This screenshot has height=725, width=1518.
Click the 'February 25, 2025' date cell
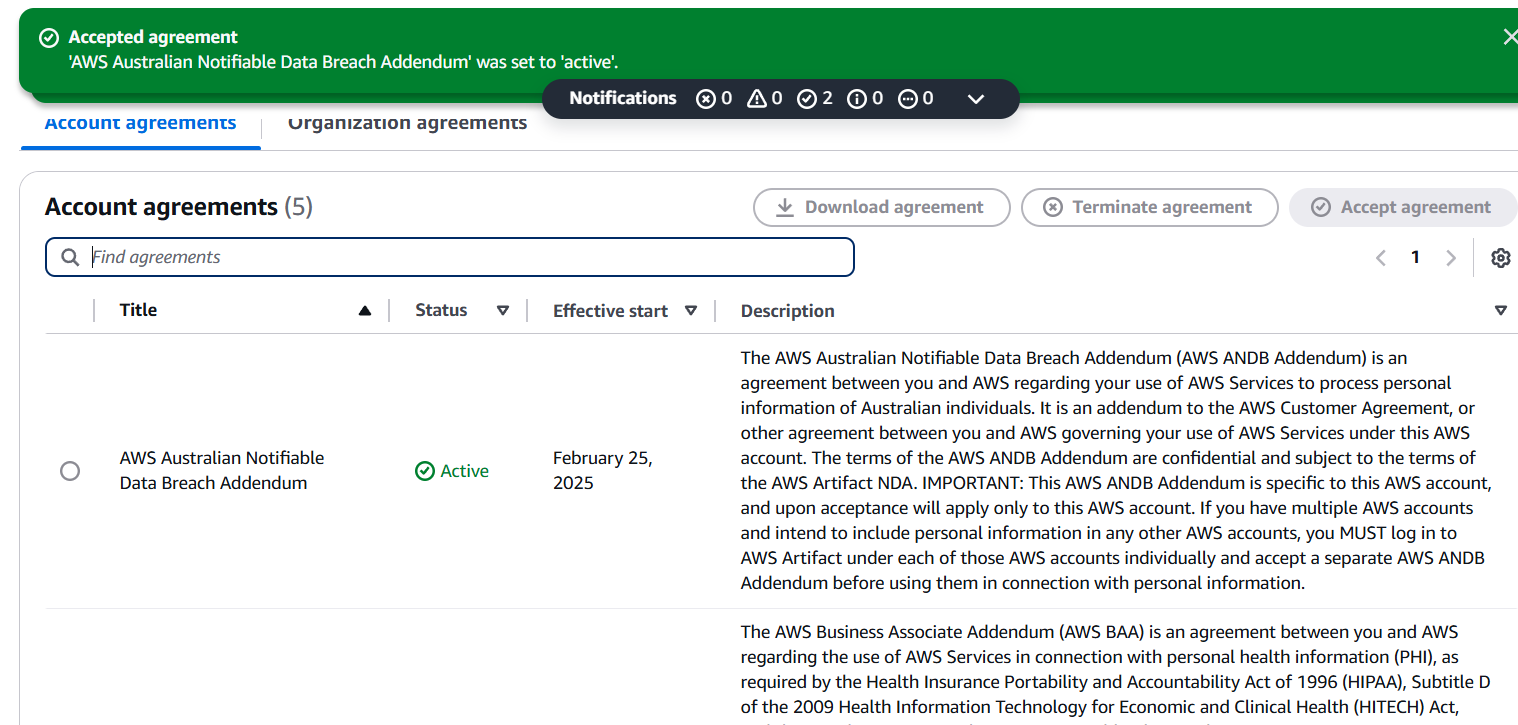(x=603, y=470)
